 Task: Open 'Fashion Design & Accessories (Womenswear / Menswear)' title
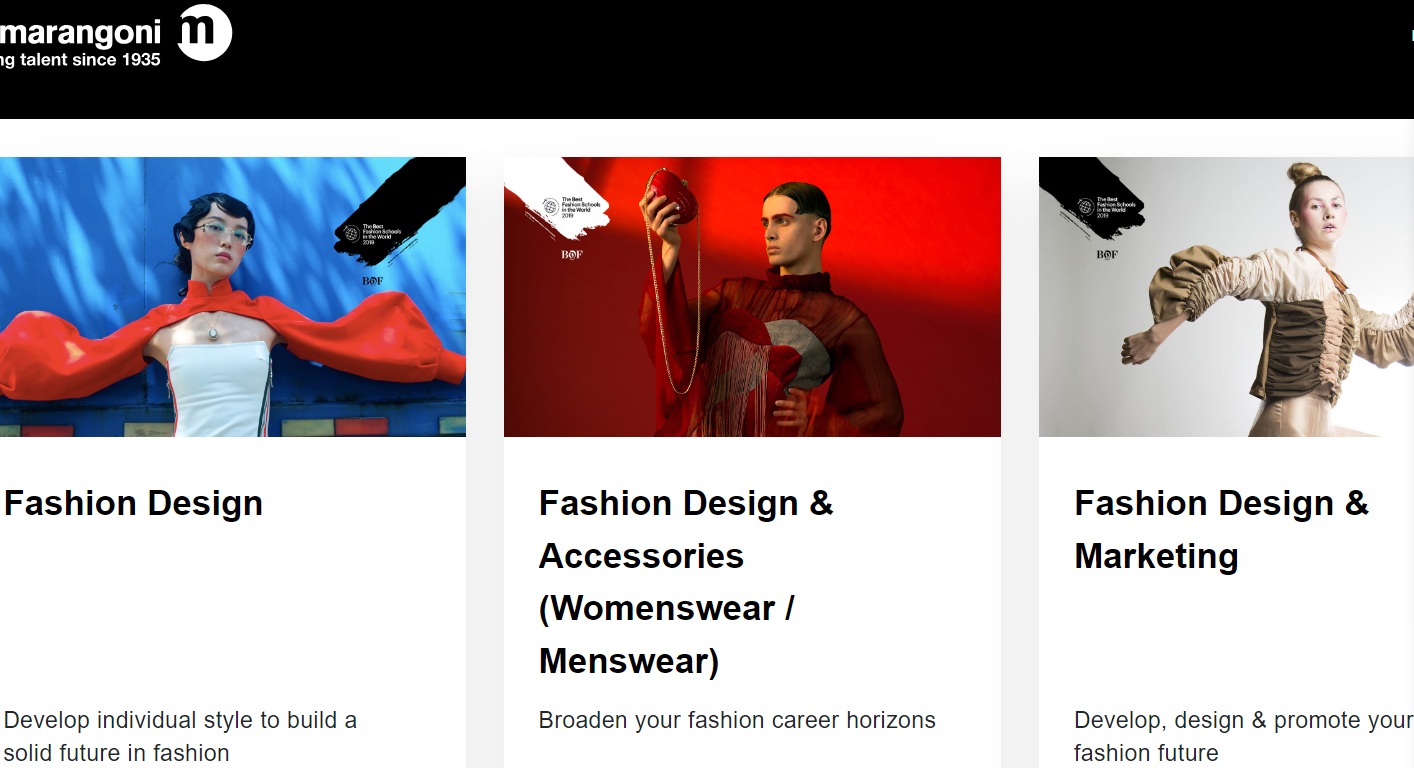pos(686,582)
